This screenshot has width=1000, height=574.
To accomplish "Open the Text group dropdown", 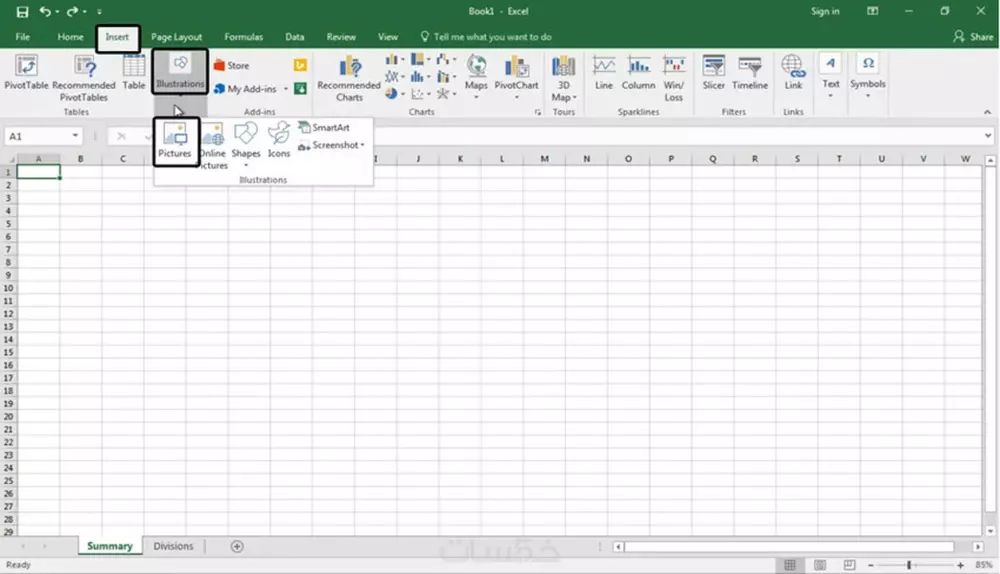I will tap(830, 77).
